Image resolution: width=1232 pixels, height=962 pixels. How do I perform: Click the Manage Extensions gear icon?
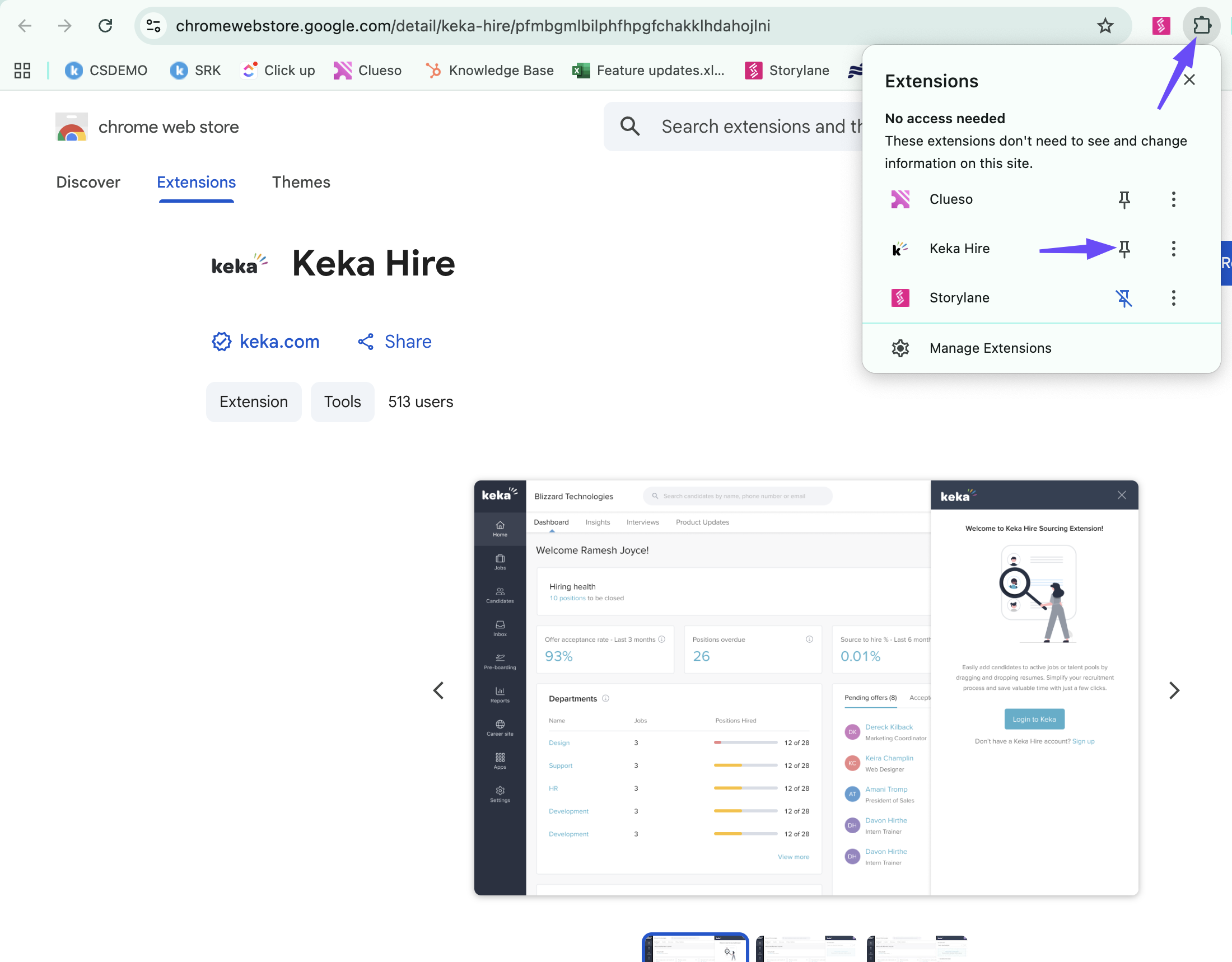(x=900, y=348)
